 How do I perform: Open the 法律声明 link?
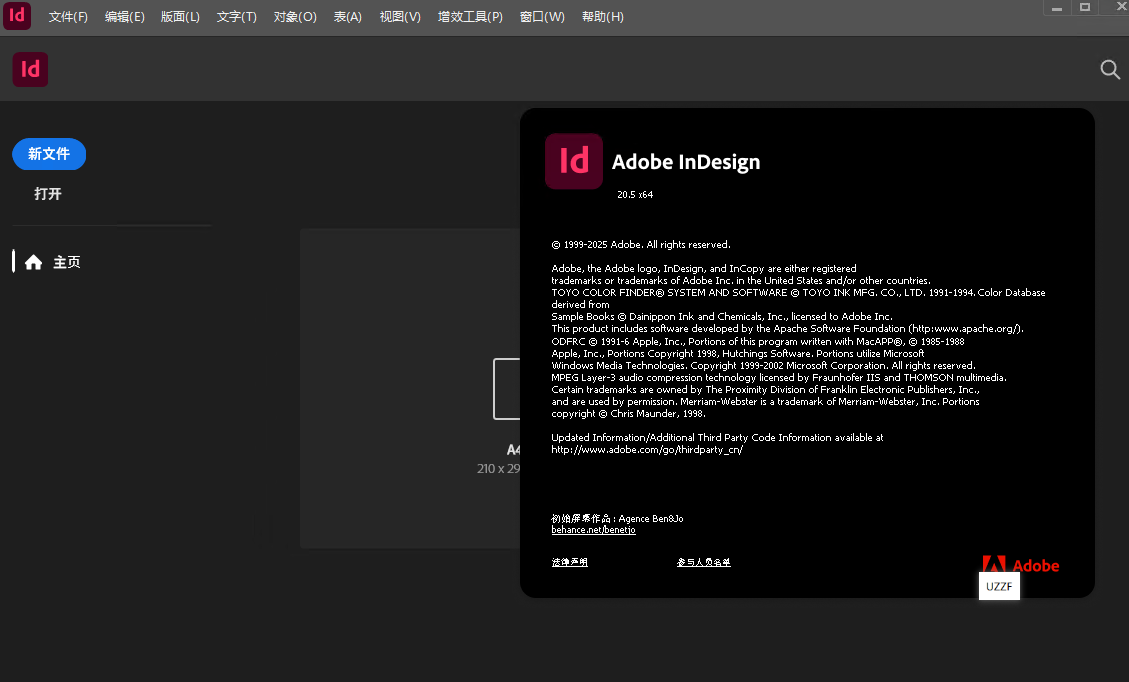570,562
